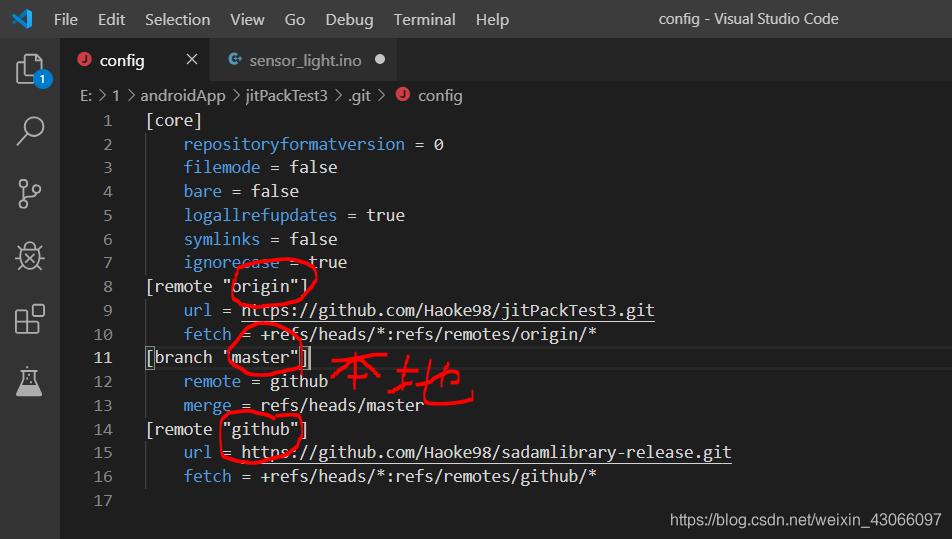Viewport: 952px width, 539px height.
Task: Open the View menu
Action: [x=247, y=19]
